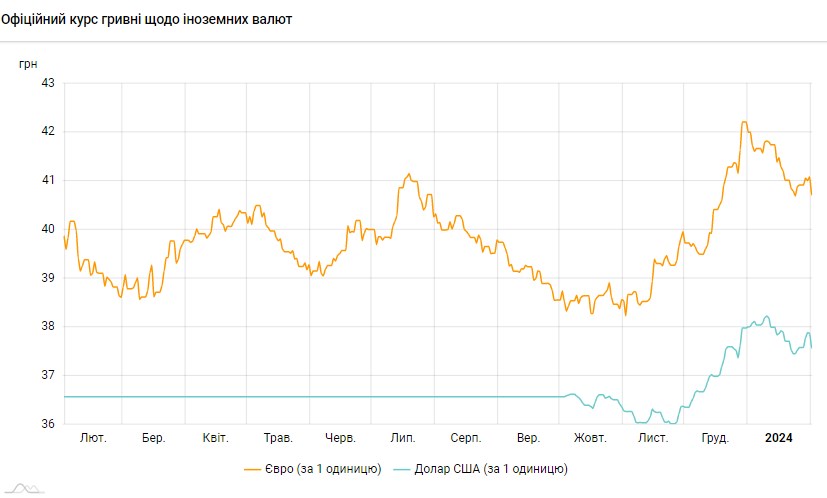Click the Серп. month label on the axis
Viewport: 827px width, 498px height.
point(466,438)
